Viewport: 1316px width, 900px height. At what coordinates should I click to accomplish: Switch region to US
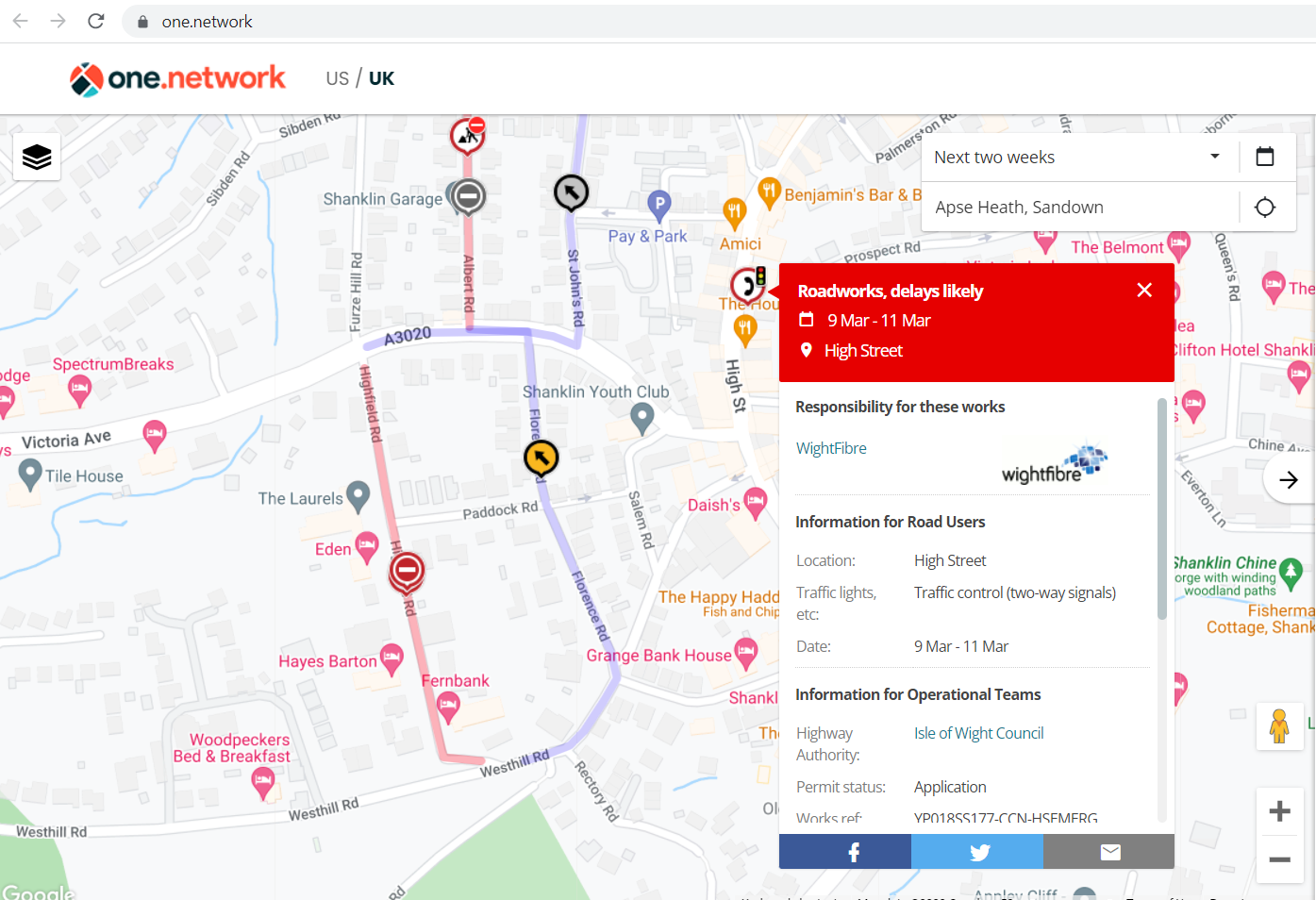[x=338, y=78]
